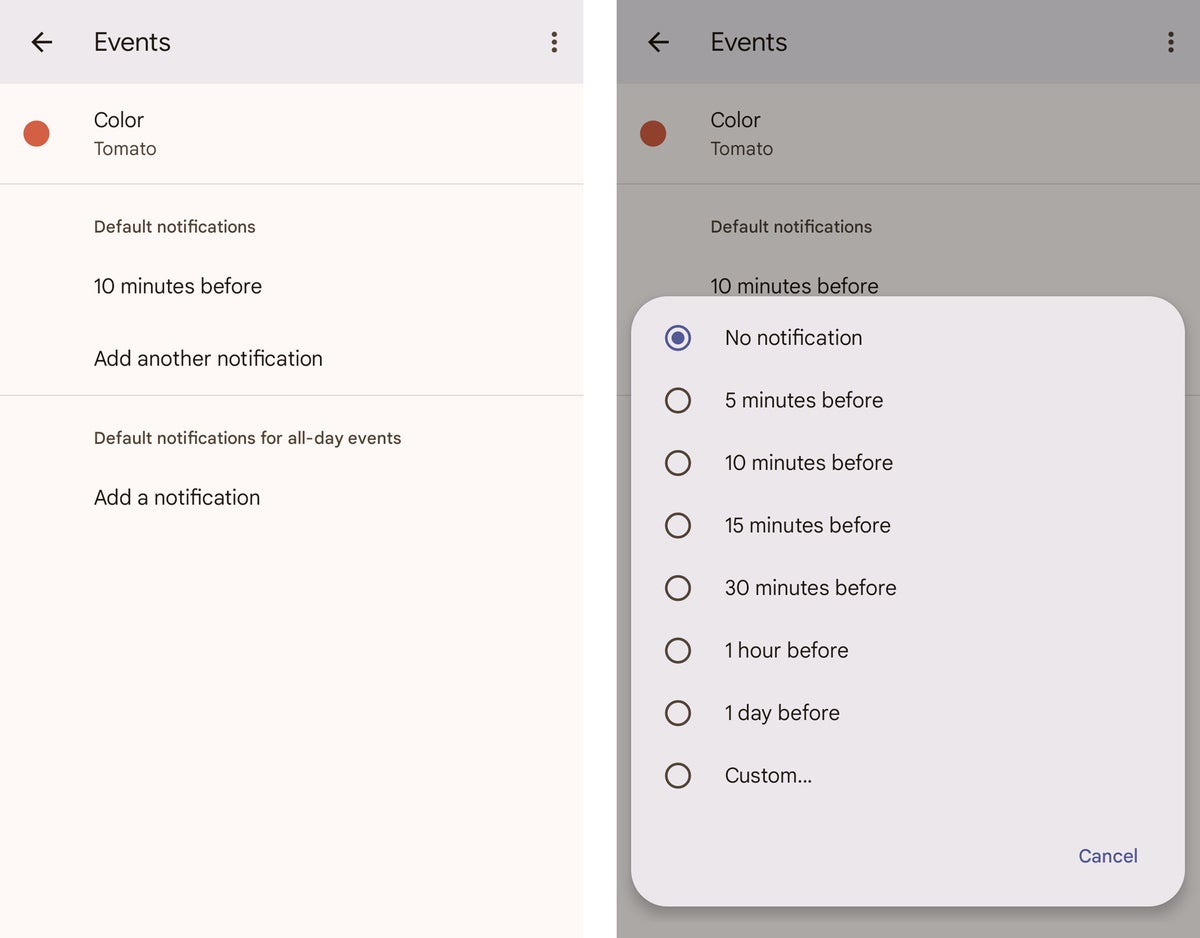Open the three-dot overflow menu
This screenshot has height=938, width=1200.
554,42
